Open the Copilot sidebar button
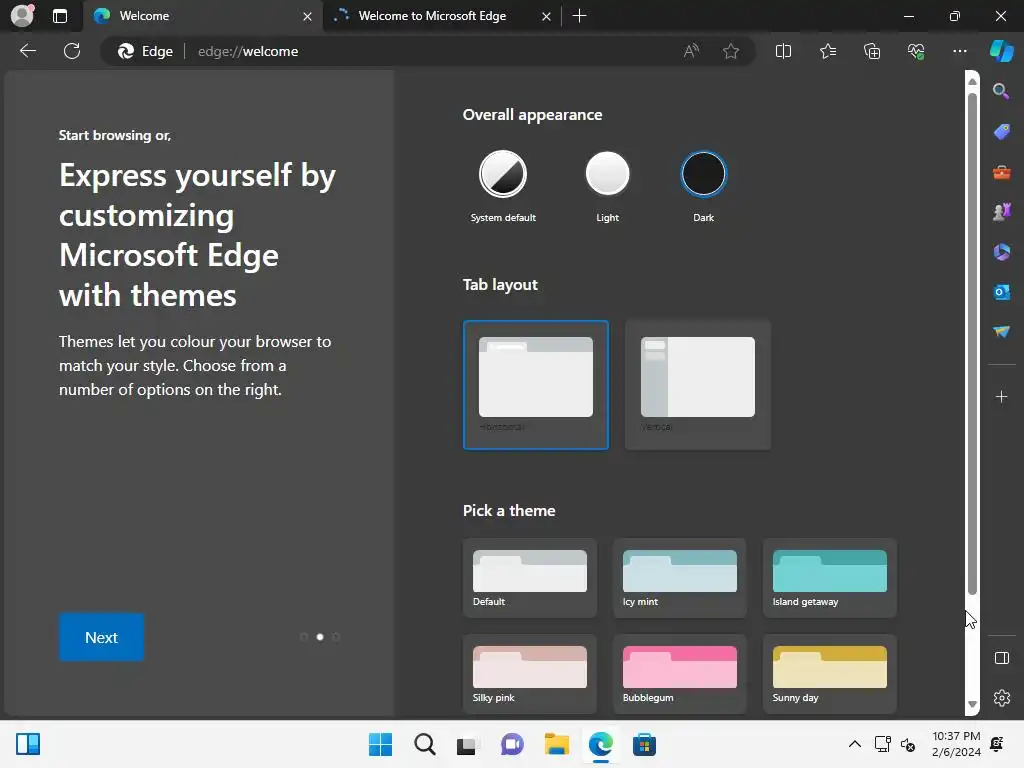 [1002, 51]
